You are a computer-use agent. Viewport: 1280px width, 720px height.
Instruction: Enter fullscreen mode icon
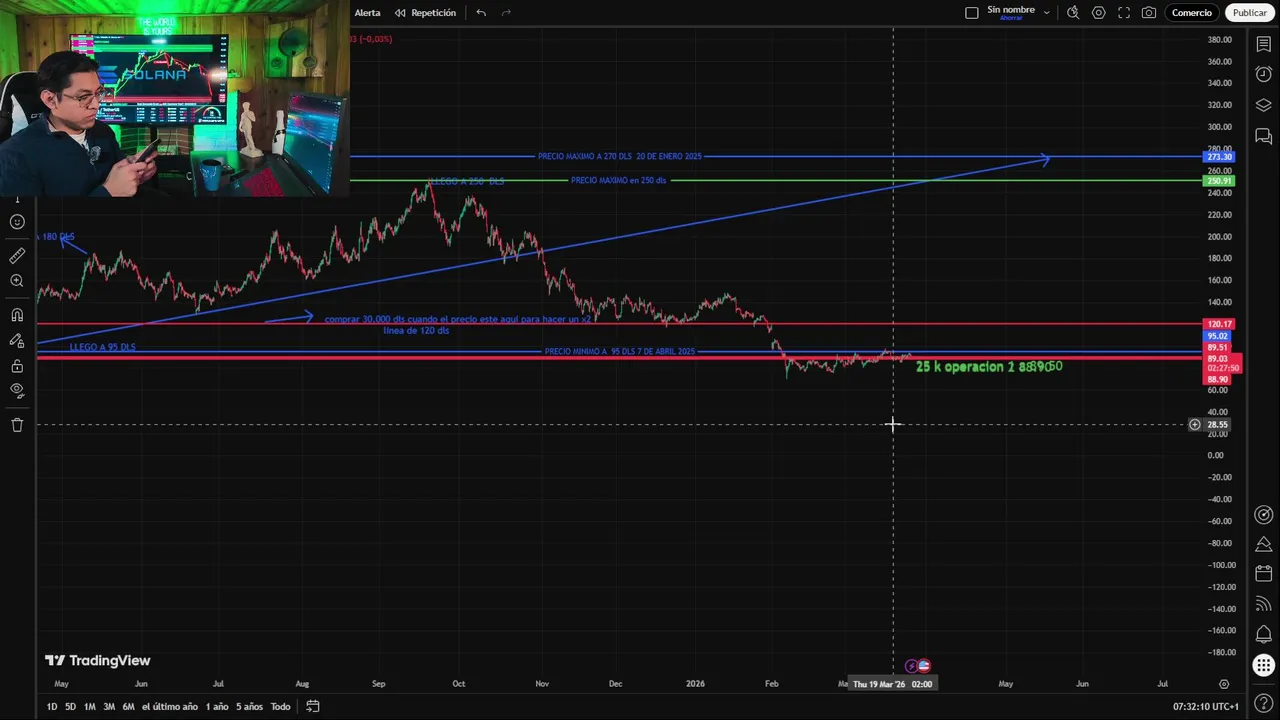pyautogui.click(x=1124, y=13)
